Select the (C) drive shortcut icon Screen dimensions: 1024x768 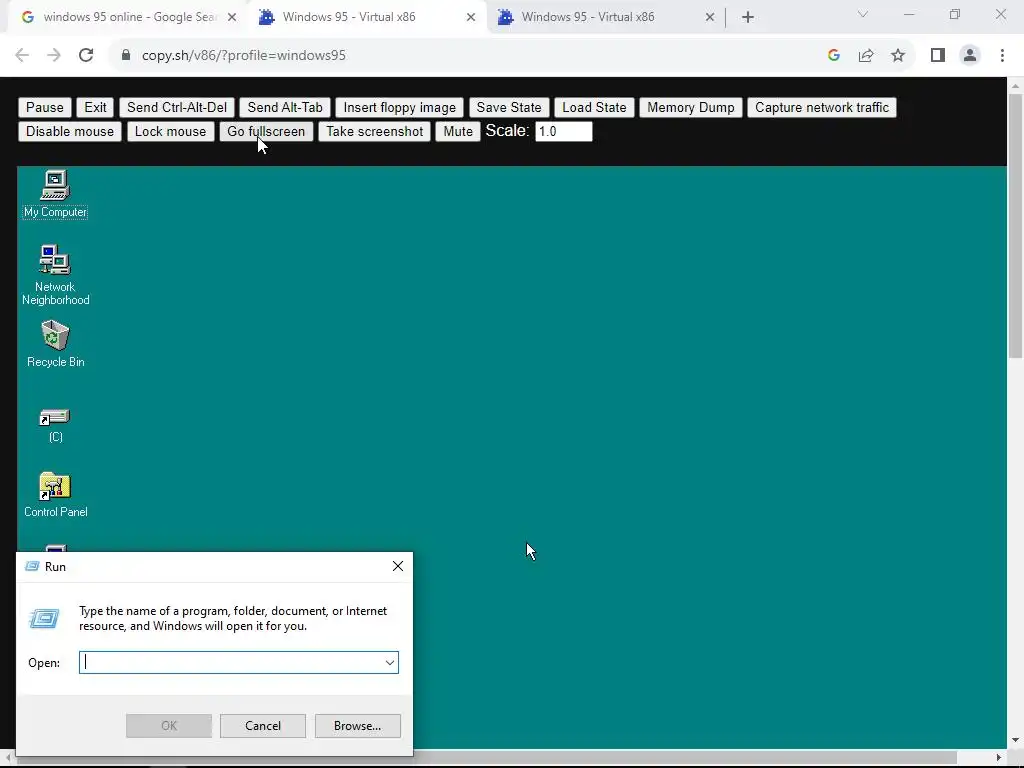(55, 426)
